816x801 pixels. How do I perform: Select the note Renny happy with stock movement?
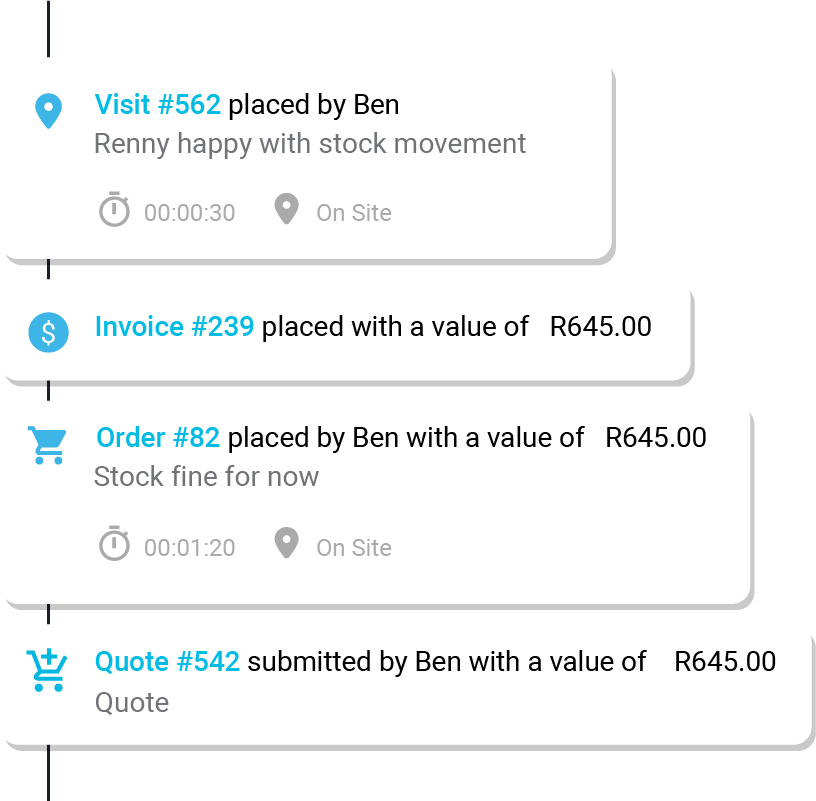click(x=310, y=143)
